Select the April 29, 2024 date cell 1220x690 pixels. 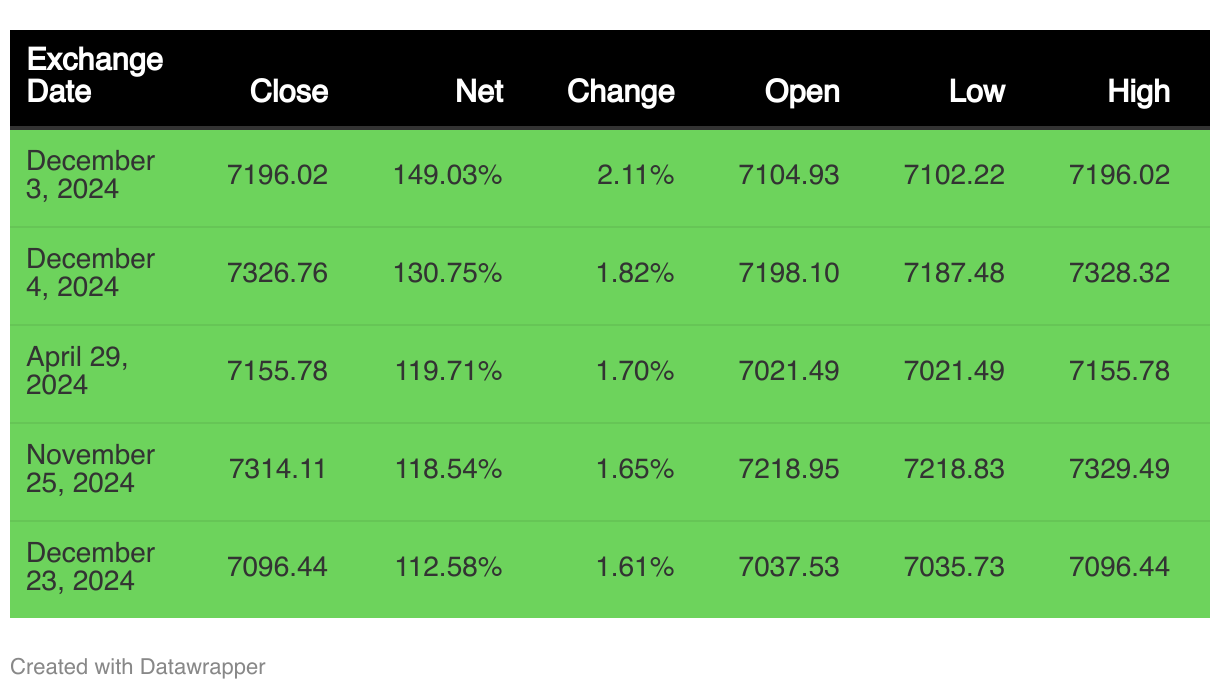pyautogui.click(x=77, y=371)
